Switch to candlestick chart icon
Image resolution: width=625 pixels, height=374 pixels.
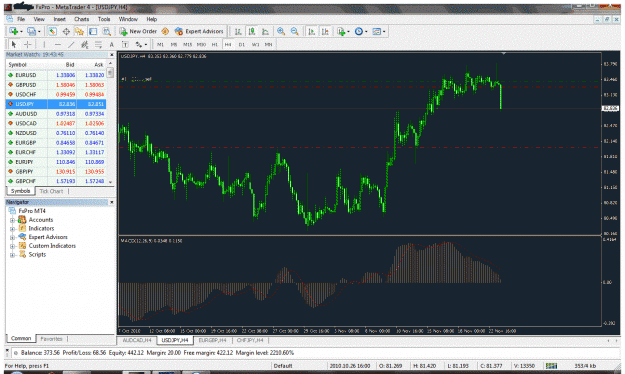click(x=252, y=31)
